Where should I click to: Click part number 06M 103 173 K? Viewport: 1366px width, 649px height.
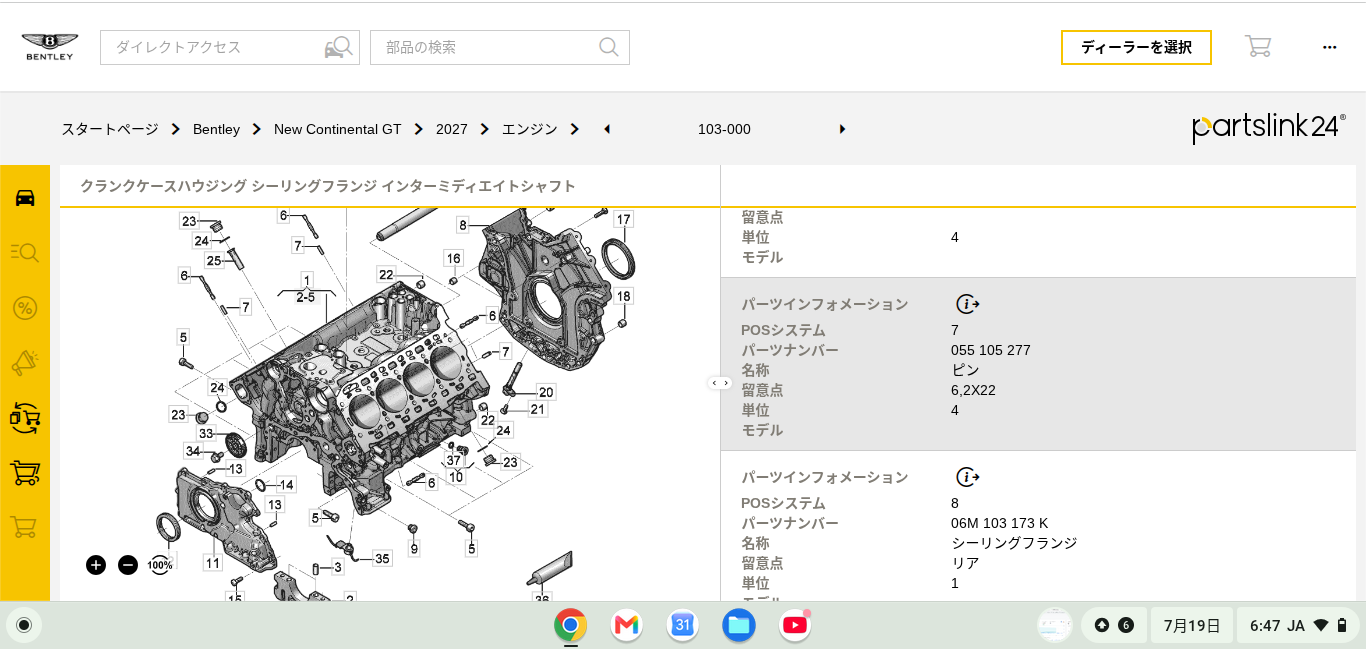pyautogui.click(x=999, y=523)
